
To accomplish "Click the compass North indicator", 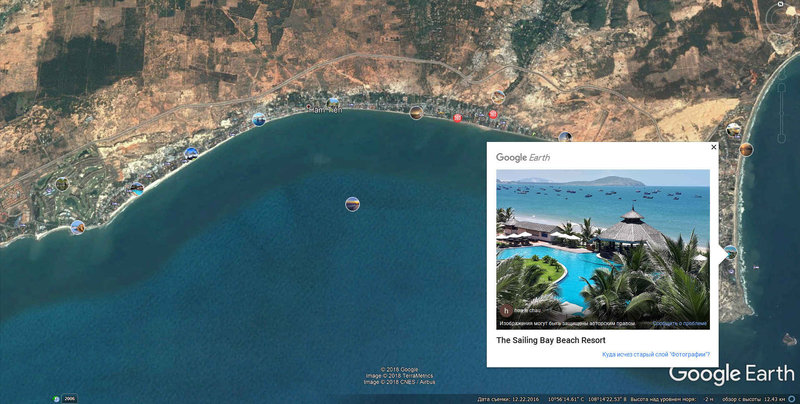I will [781, 4].
